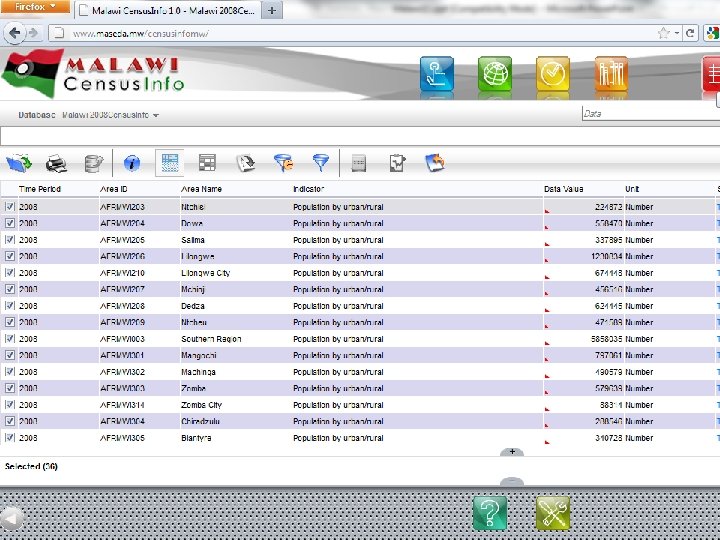
Task: Sort by Time Period column header
Action: [x=39, y=189]
